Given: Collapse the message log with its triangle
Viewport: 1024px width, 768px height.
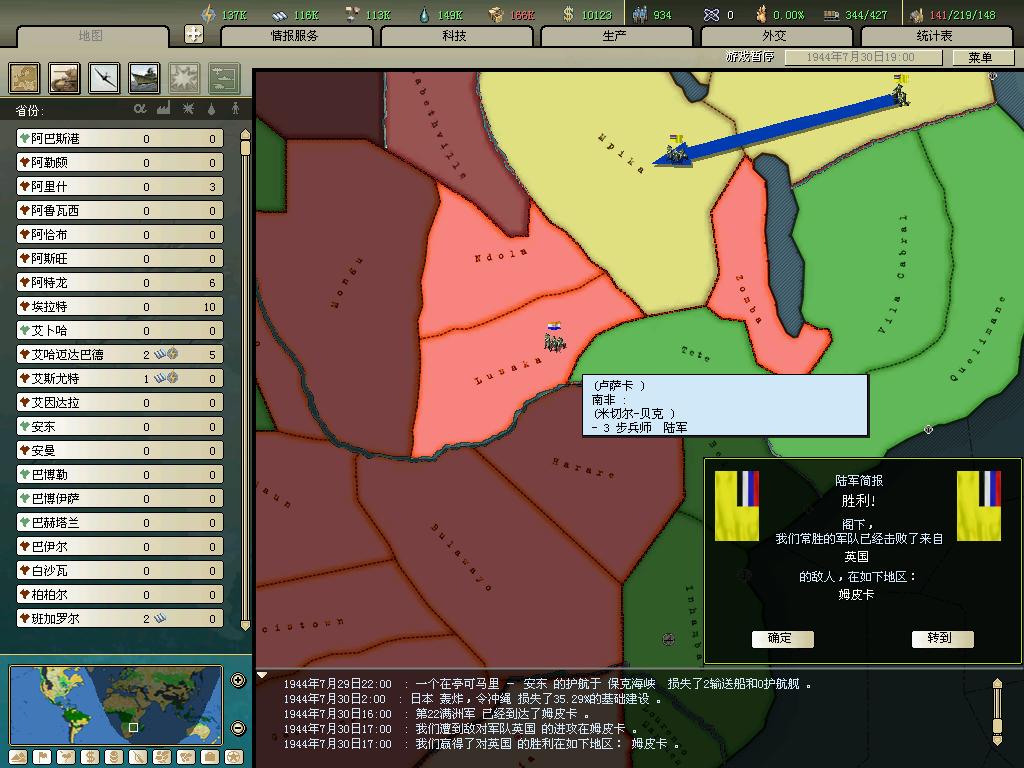Looking at the screenshot, I should click(263, 676).
